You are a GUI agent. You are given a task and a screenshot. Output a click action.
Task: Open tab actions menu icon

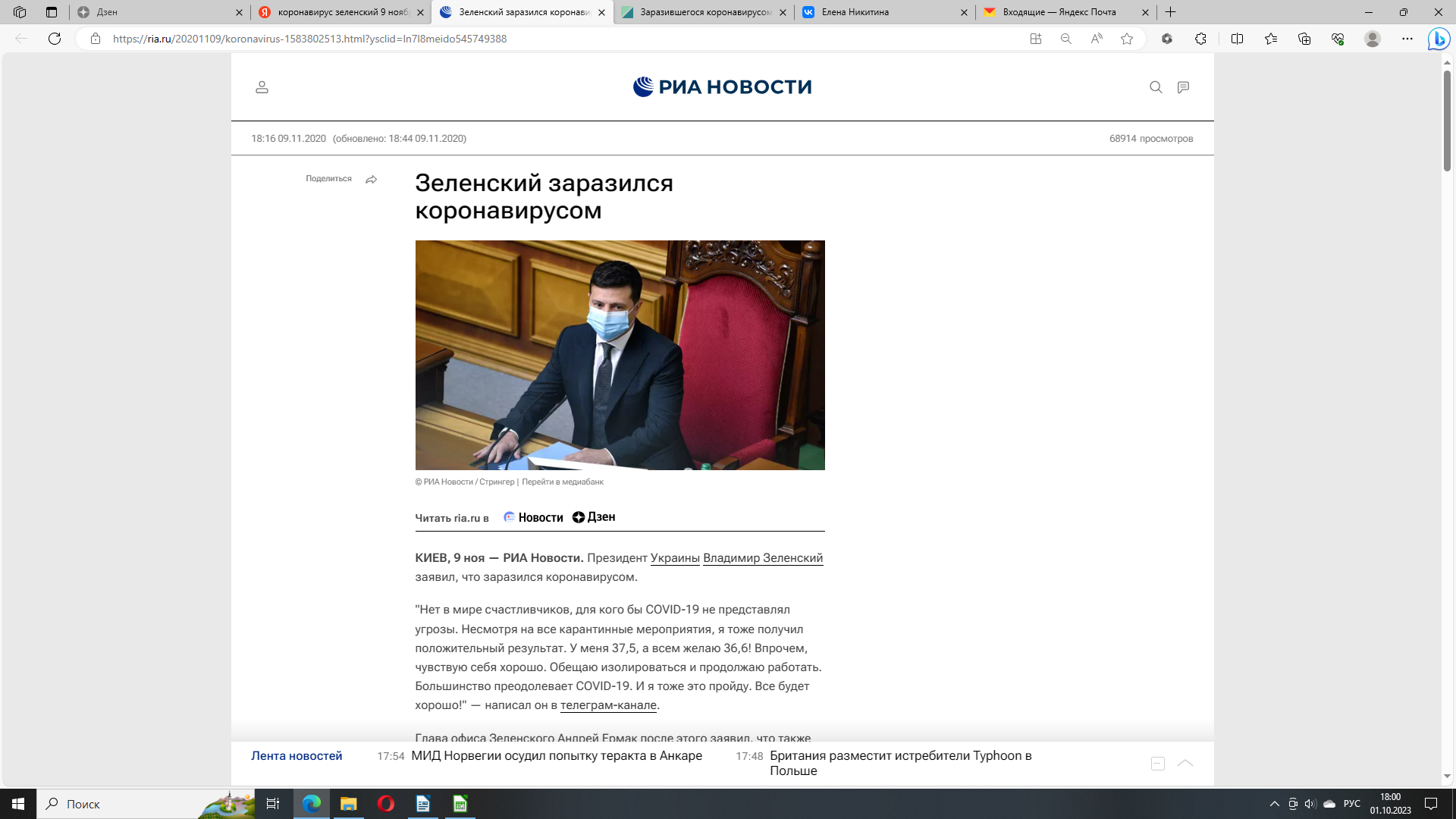coord(52,12)
